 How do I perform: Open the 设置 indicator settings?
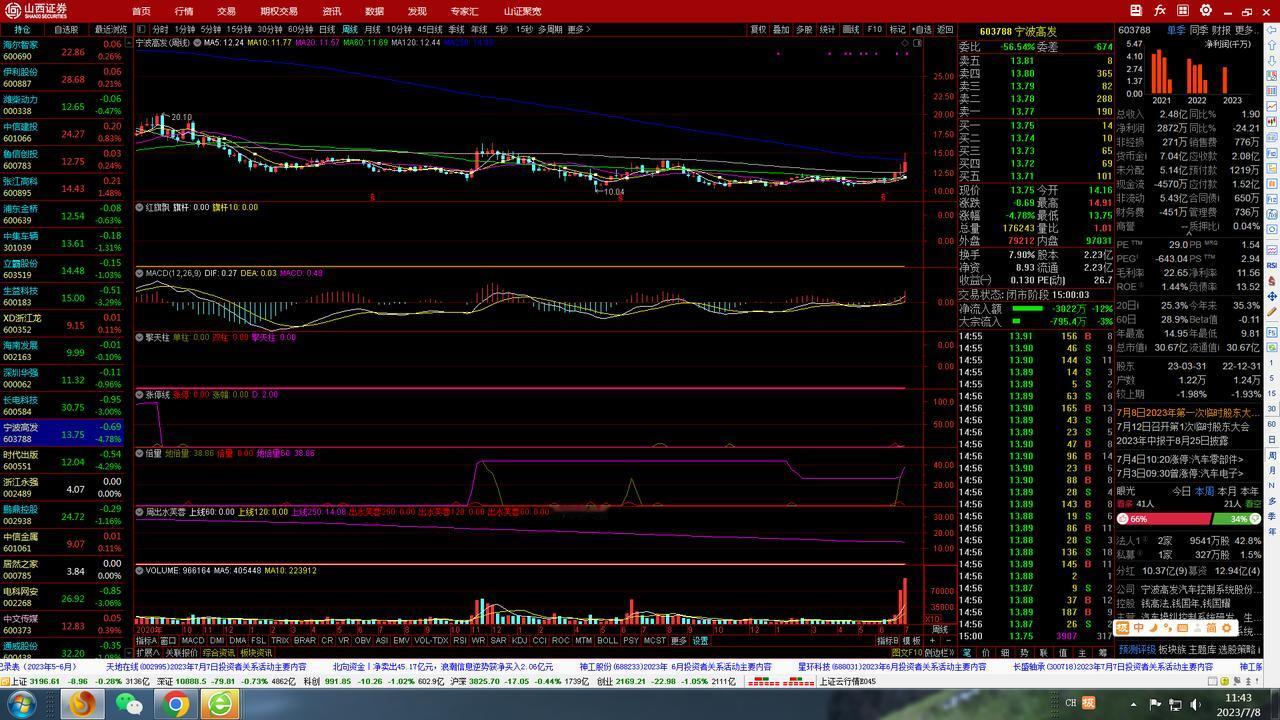coord(700,641)
